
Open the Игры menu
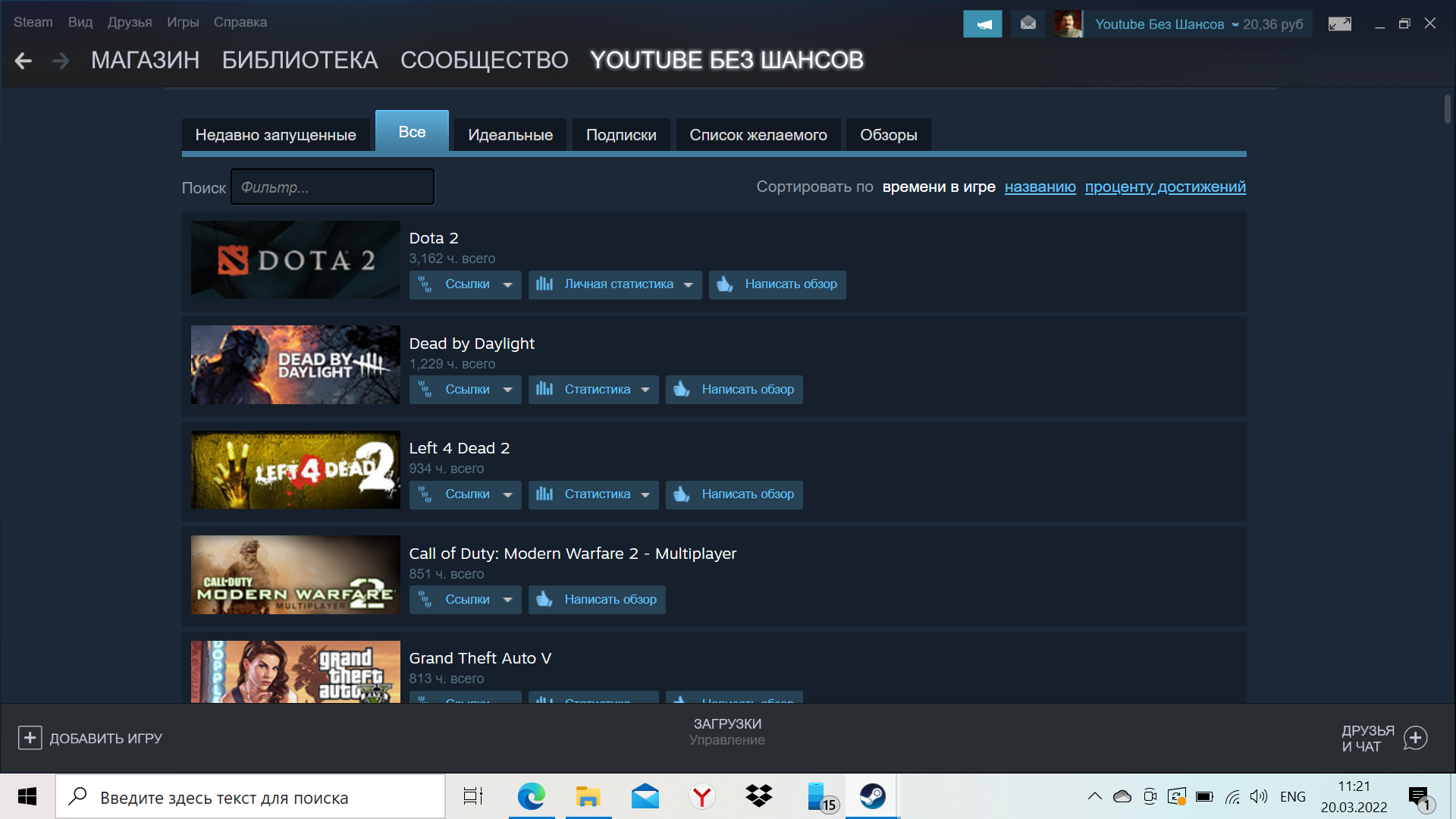(183, 22)
